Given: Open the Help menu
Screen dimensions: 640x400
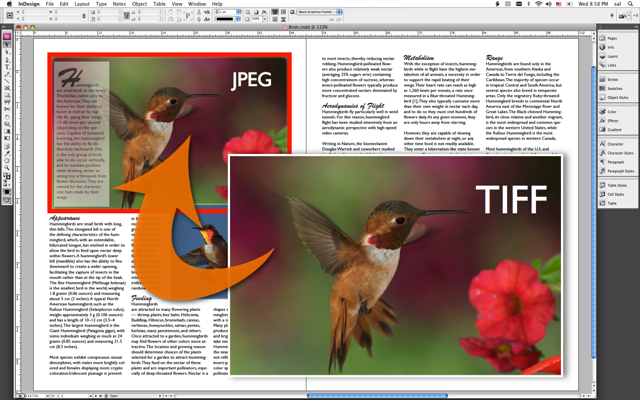Looking at the screenshot, I should pyautogui.click(x=217, y=4).
